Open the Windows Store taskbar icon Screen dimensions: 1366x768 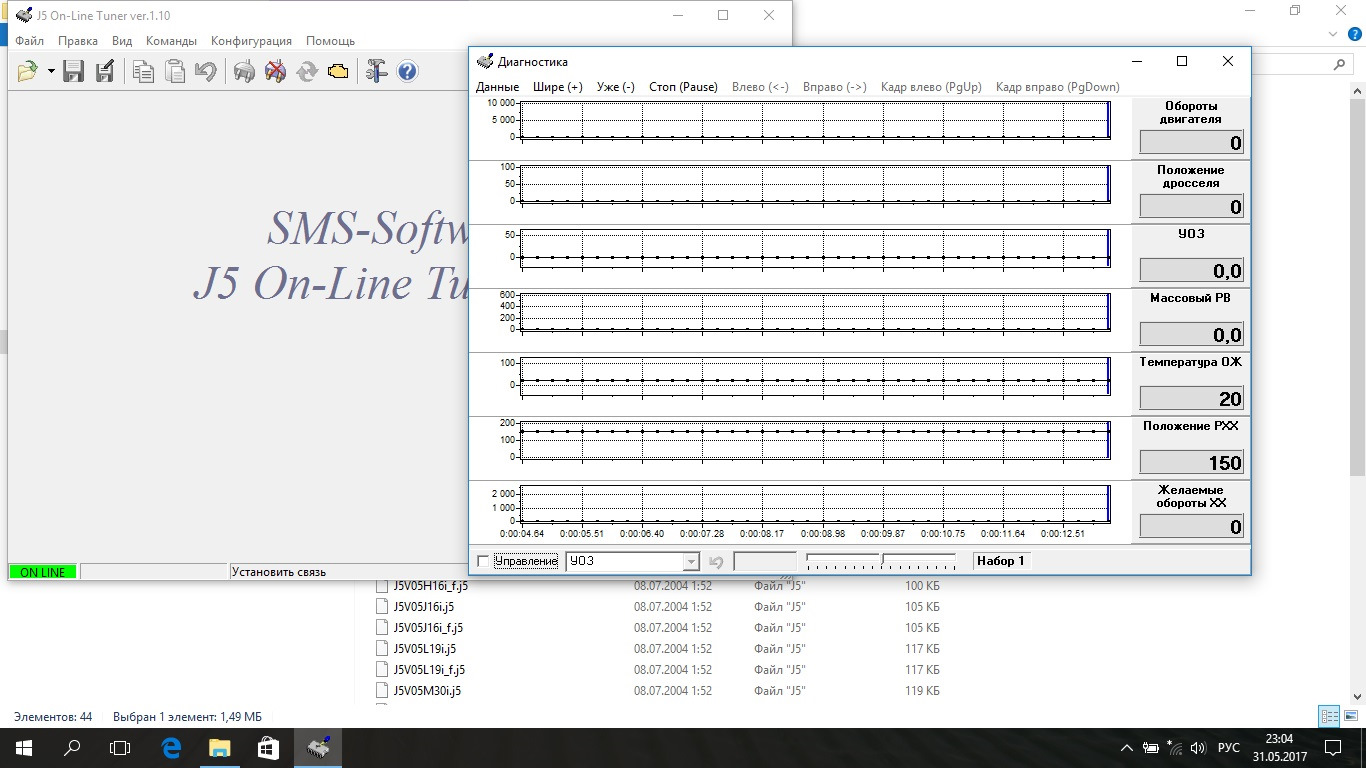point(267,747)
